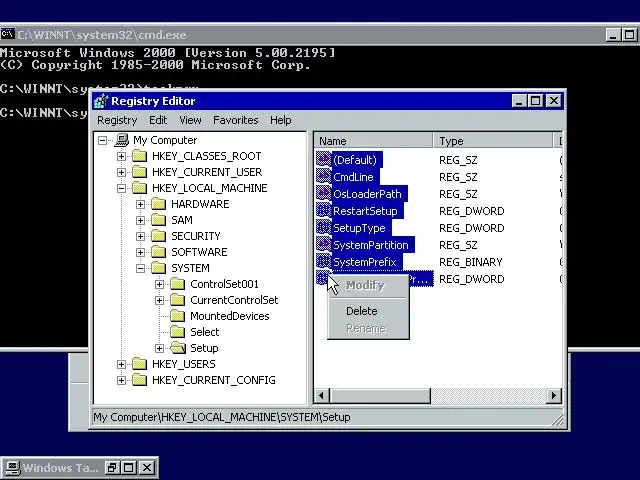Expand the HARDWARE key
This screenshot has height=480, width=640.
coord(140,204)
